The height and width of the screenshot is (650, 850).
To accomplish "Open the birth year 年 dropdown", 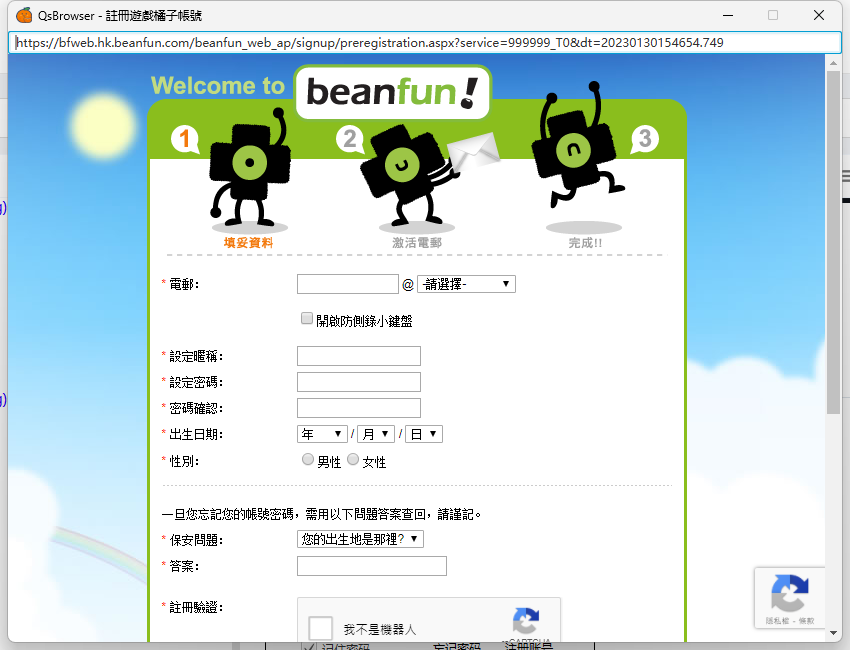I will 322,434.
